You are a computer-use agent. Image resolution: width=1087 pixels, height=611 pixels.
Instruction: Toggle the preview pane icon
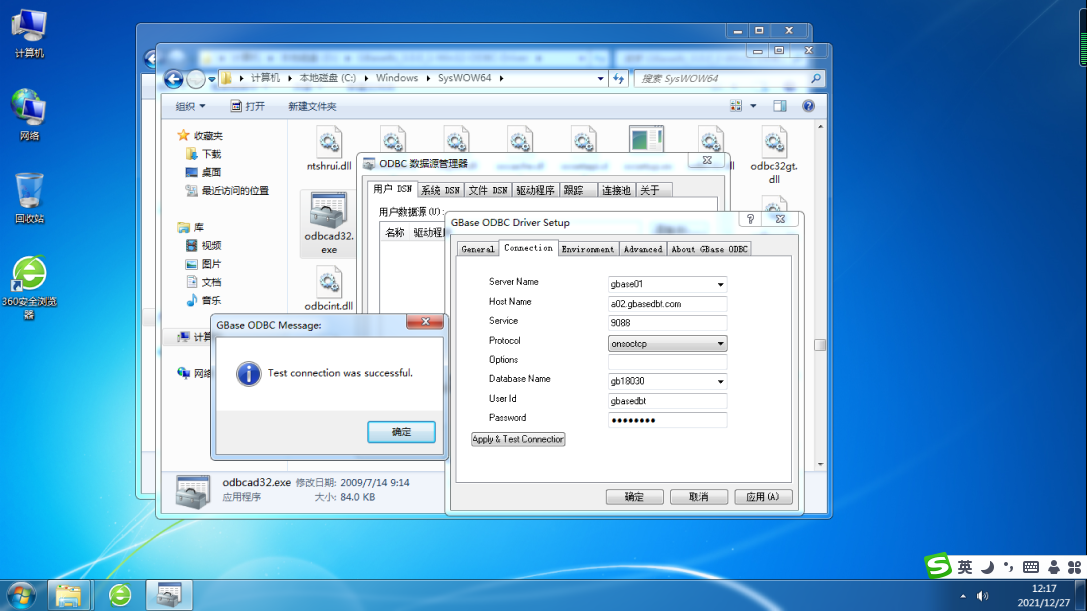coord(780,106)
